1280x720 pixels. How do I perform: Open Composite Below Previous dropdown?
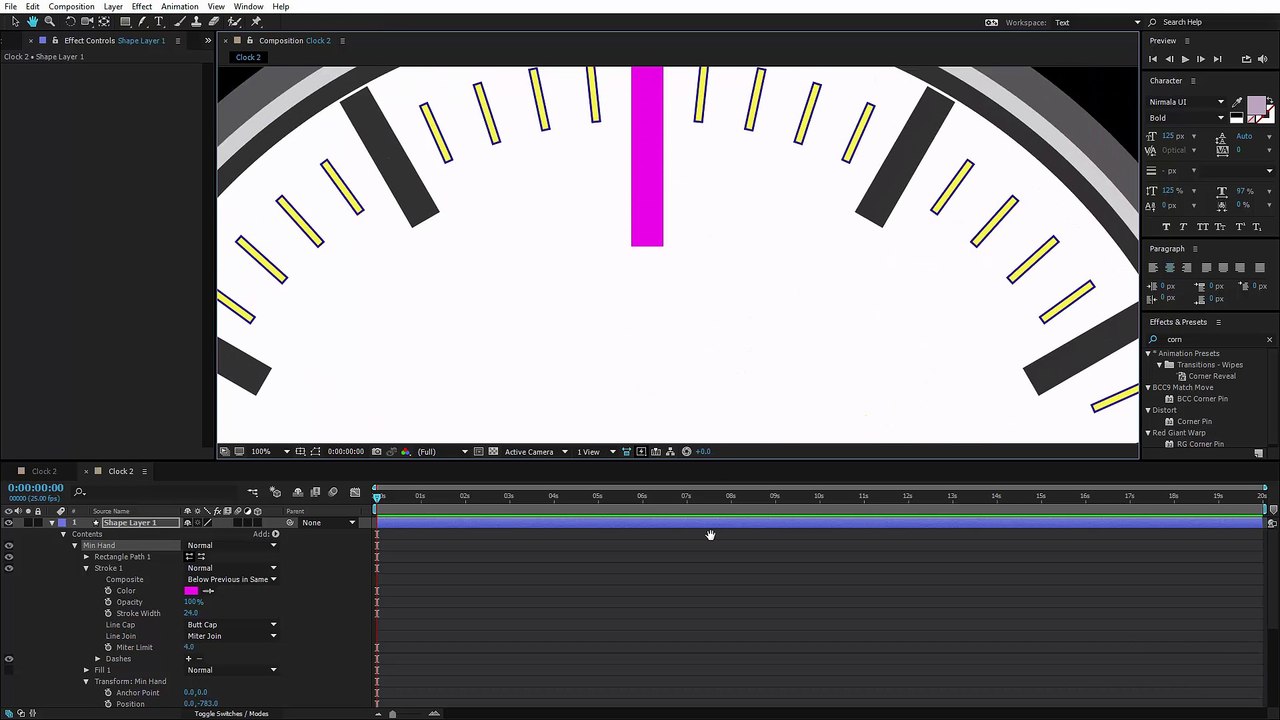click(231, 579)
